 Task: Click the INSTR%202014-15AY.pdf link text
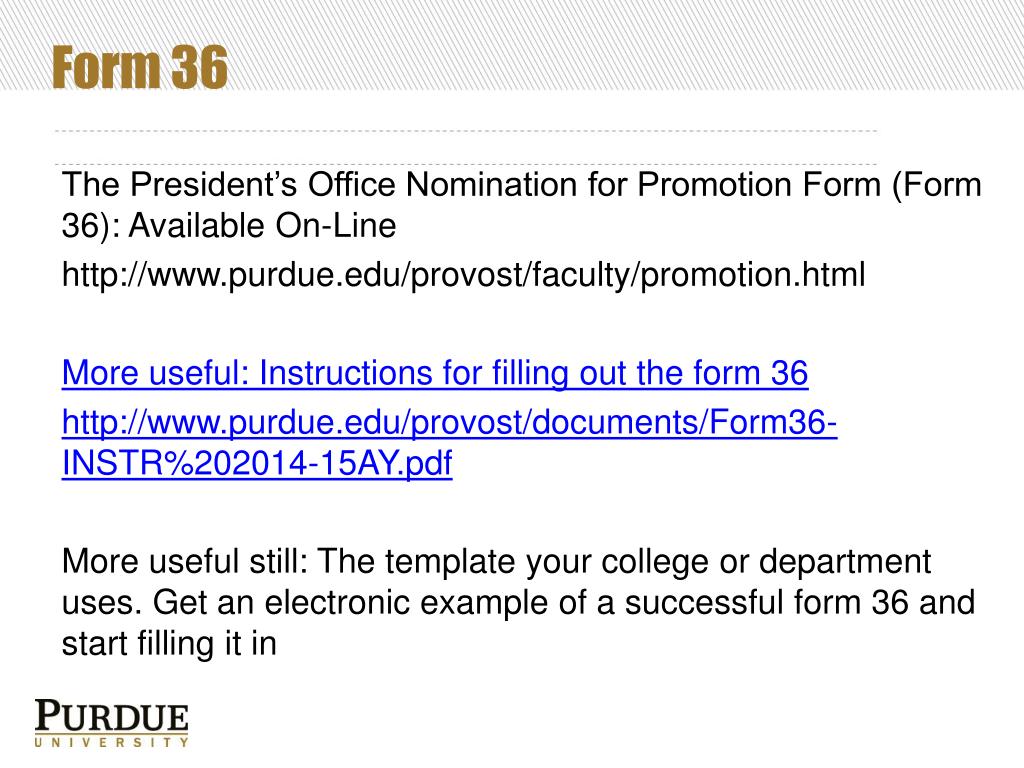[x=257, y=463]
